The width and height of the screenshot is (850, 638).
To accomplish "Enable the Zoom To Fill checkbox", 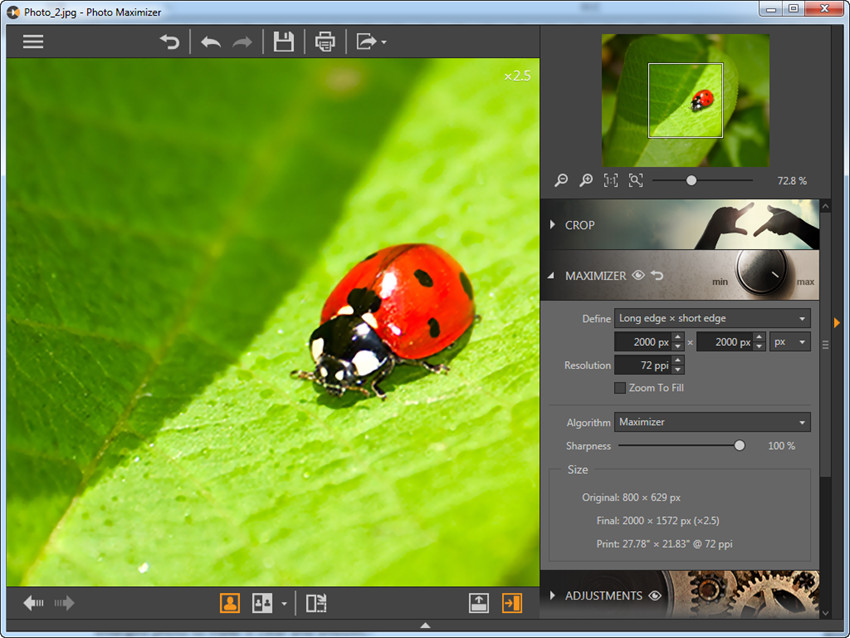I will (620, 388).
